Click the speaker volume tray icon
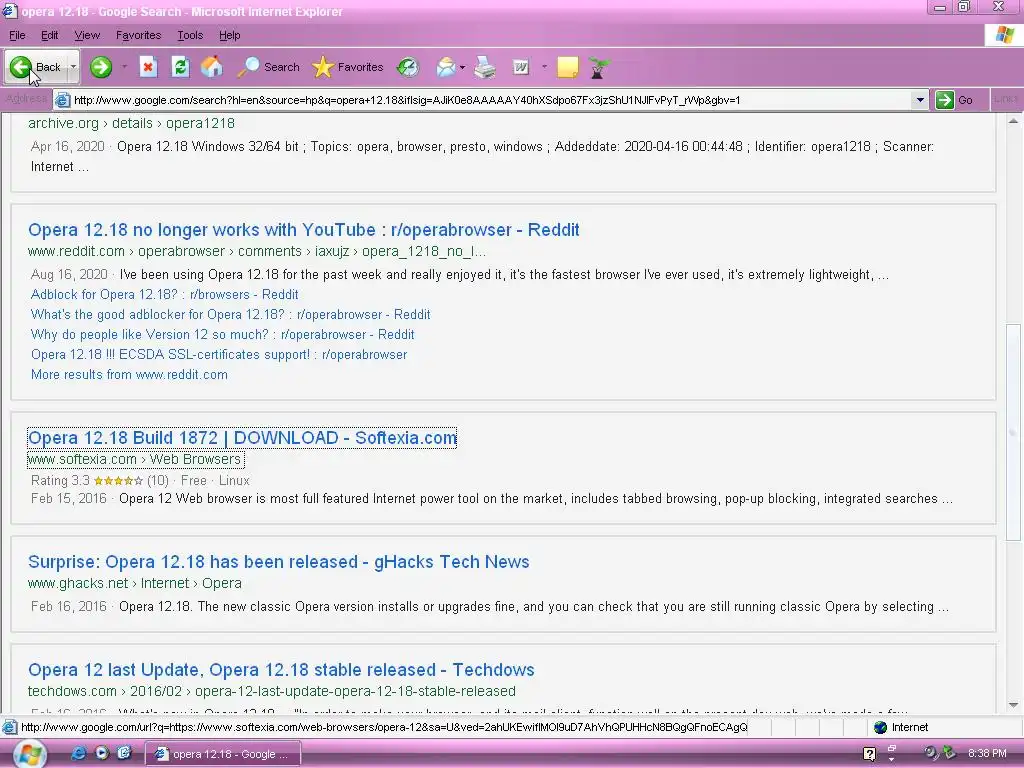Image resolution: width=1024 pixels, height=768 pixels. [x=931, y=753]
